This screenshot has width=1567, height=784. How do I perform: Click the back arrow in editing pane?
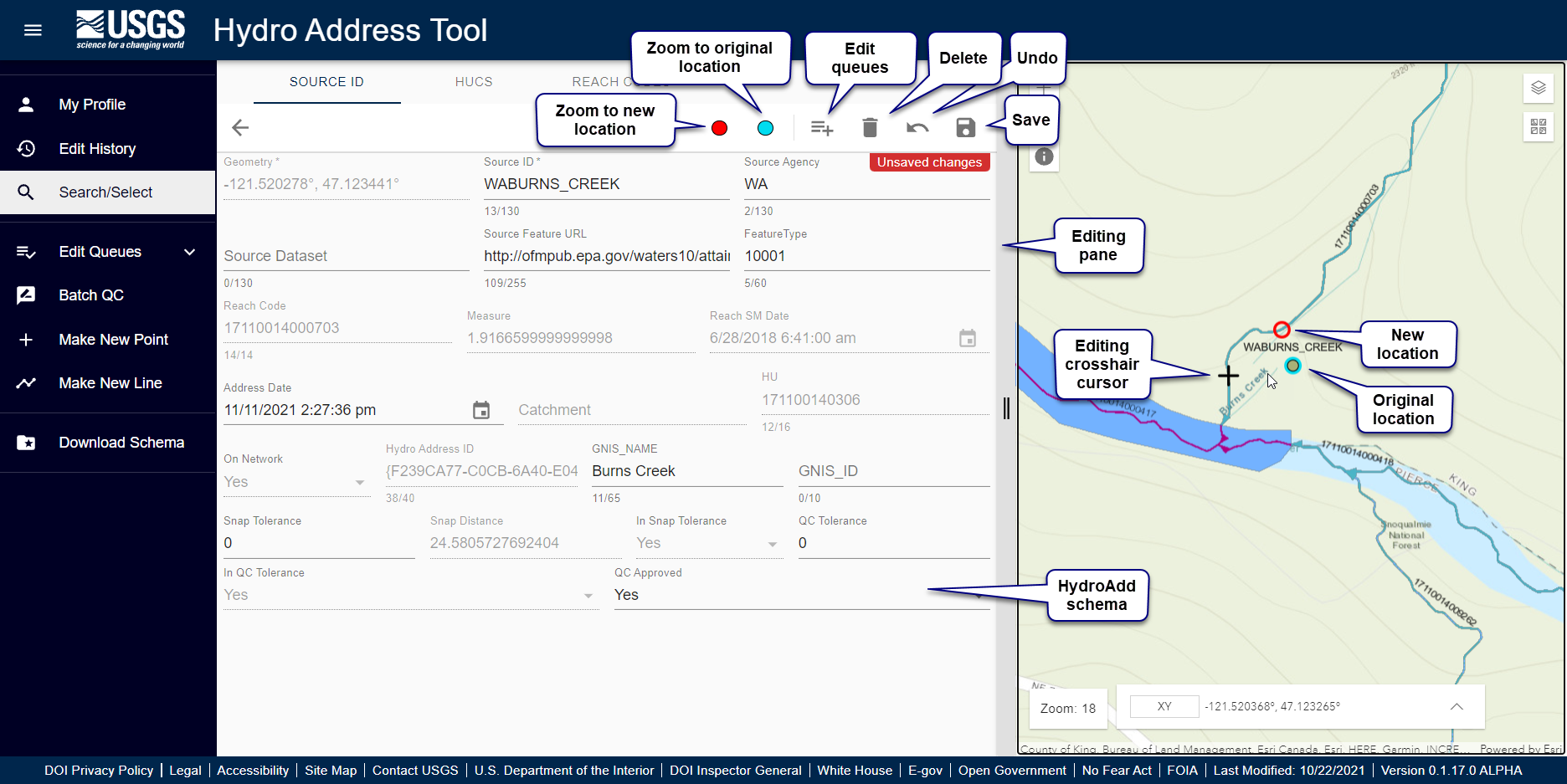[240, 127]
